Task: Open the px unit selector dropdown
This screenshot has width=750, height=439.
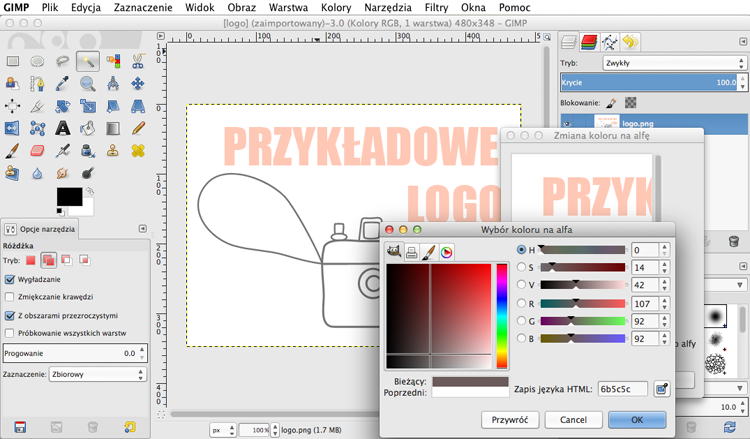Action: click(x=223, y=430)
